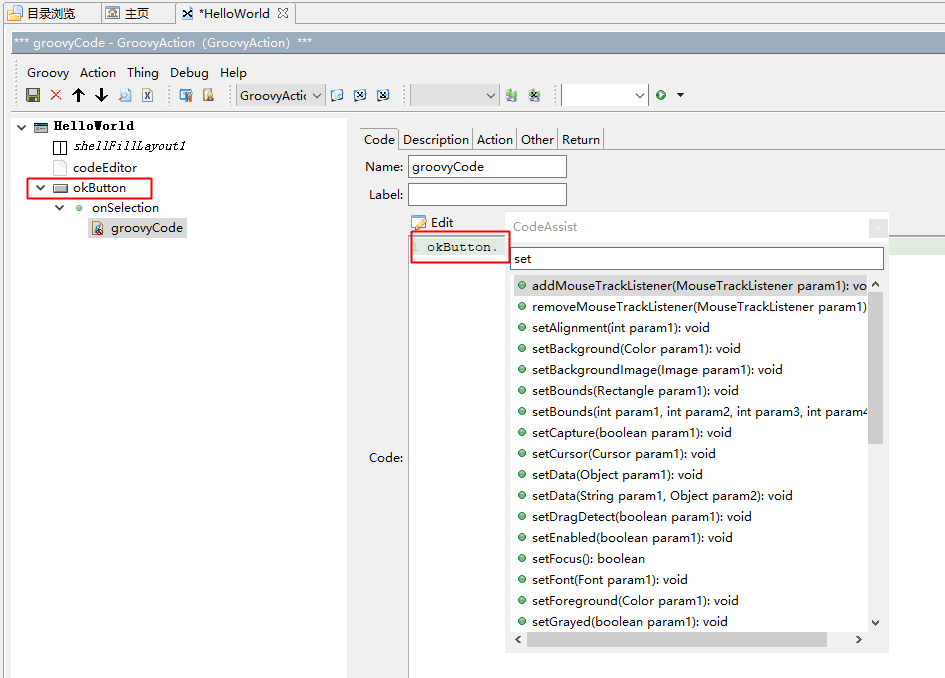Select groovyCode node in the tree
The width and height of the screenshot is (945, 678).
point(146,228)
